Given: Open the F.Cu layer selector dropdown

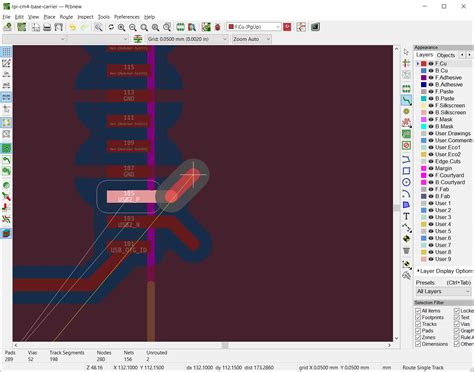Looking at the screenshot, I should pyautogui.click(x=254, y=27).
